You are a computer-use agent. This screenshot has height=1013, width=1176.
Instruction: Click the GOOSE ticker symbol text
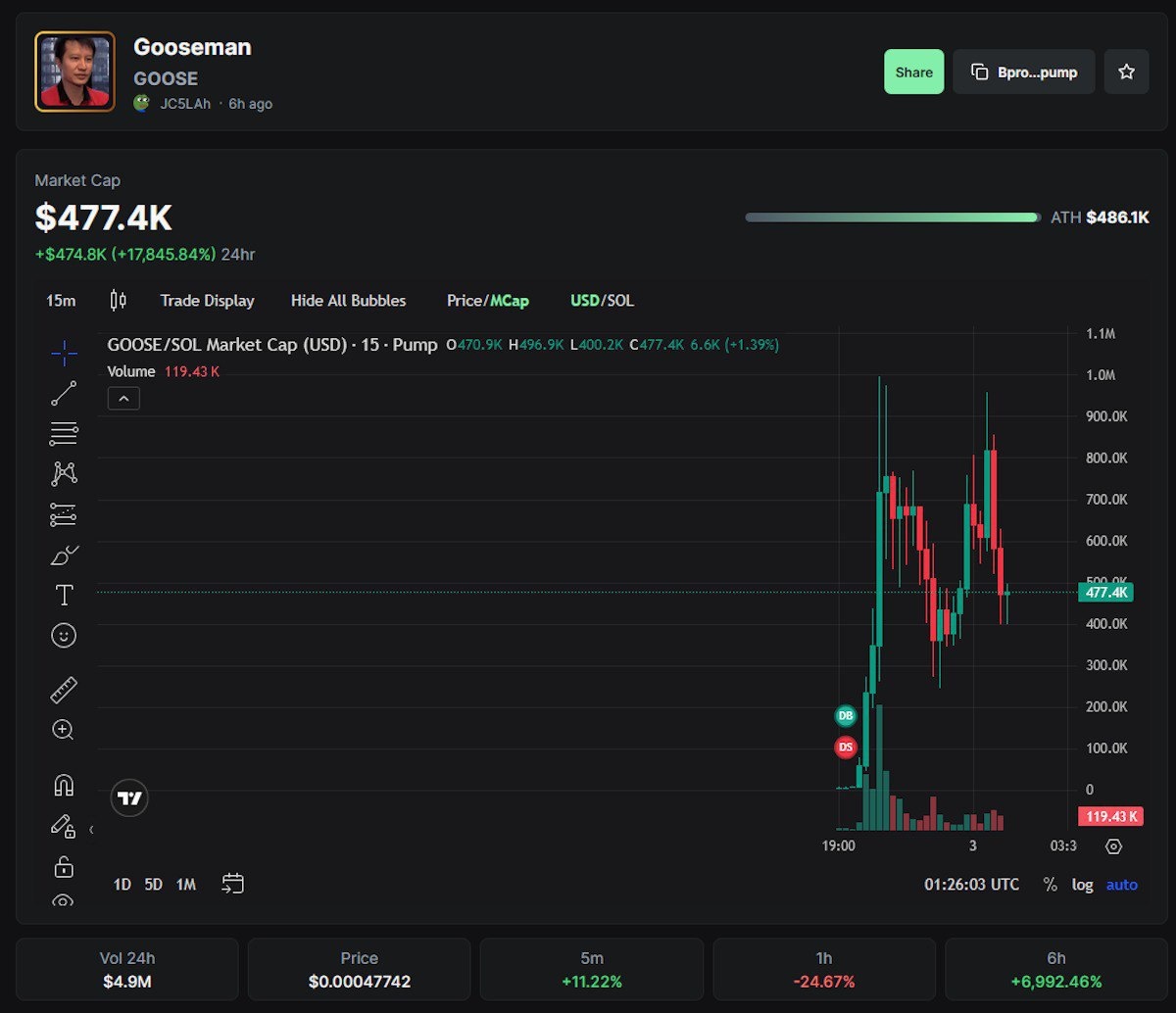tap(166, 78)
